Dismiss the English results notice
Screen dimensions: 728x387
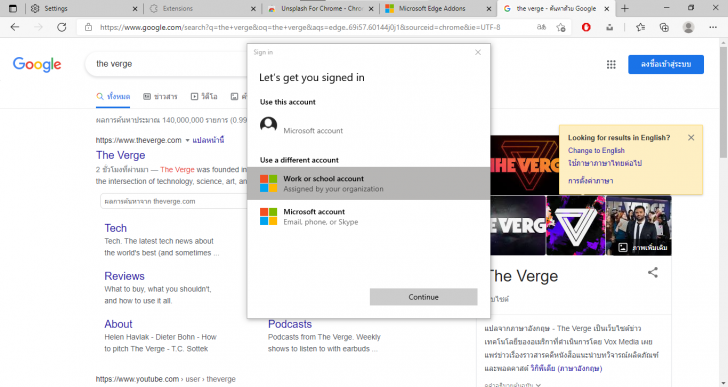click(691, 137)
